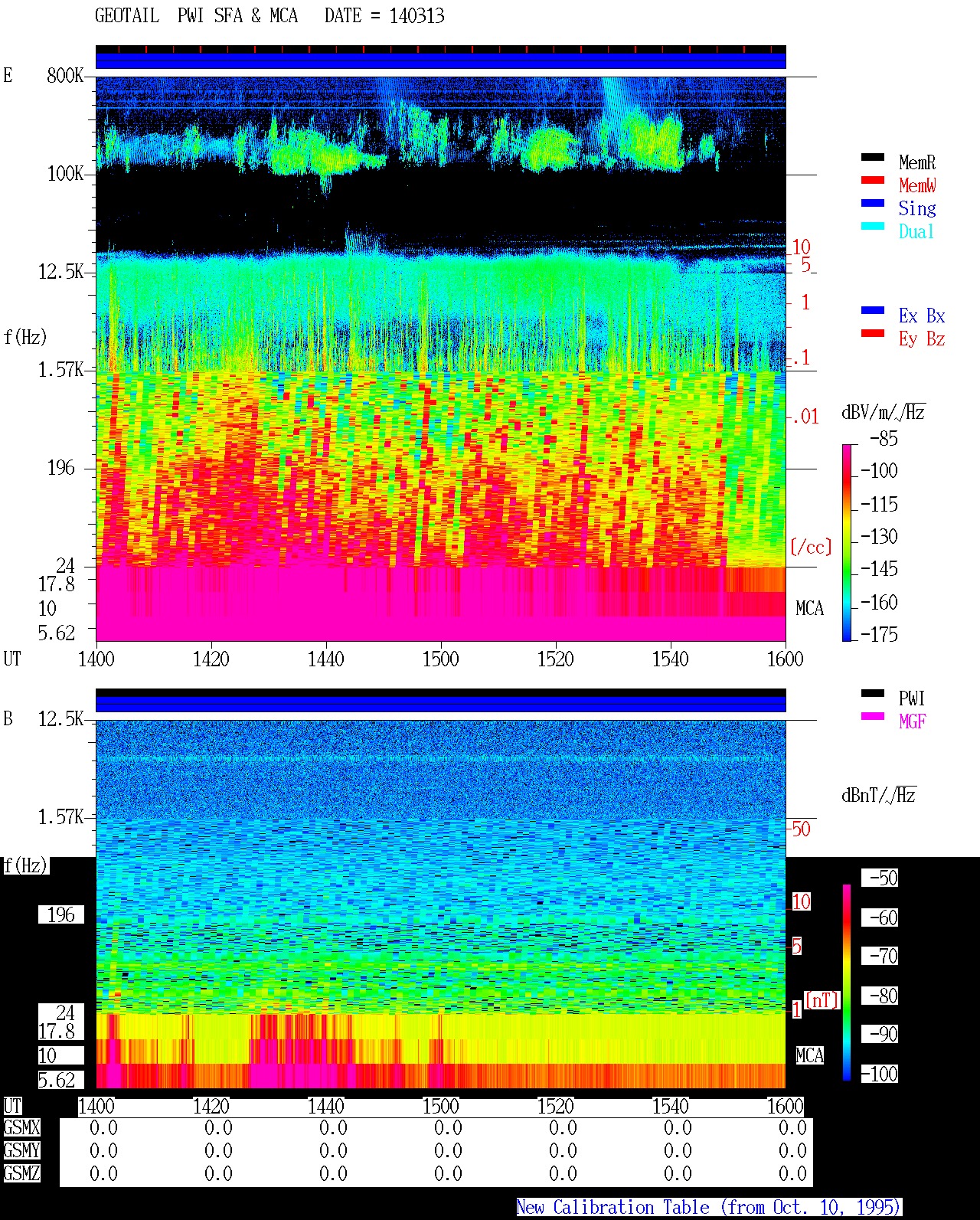The height and width of the screenshot is (1220, 980).
Task: Click the dBnT/√Hz unit label
Action: point(879,795)
